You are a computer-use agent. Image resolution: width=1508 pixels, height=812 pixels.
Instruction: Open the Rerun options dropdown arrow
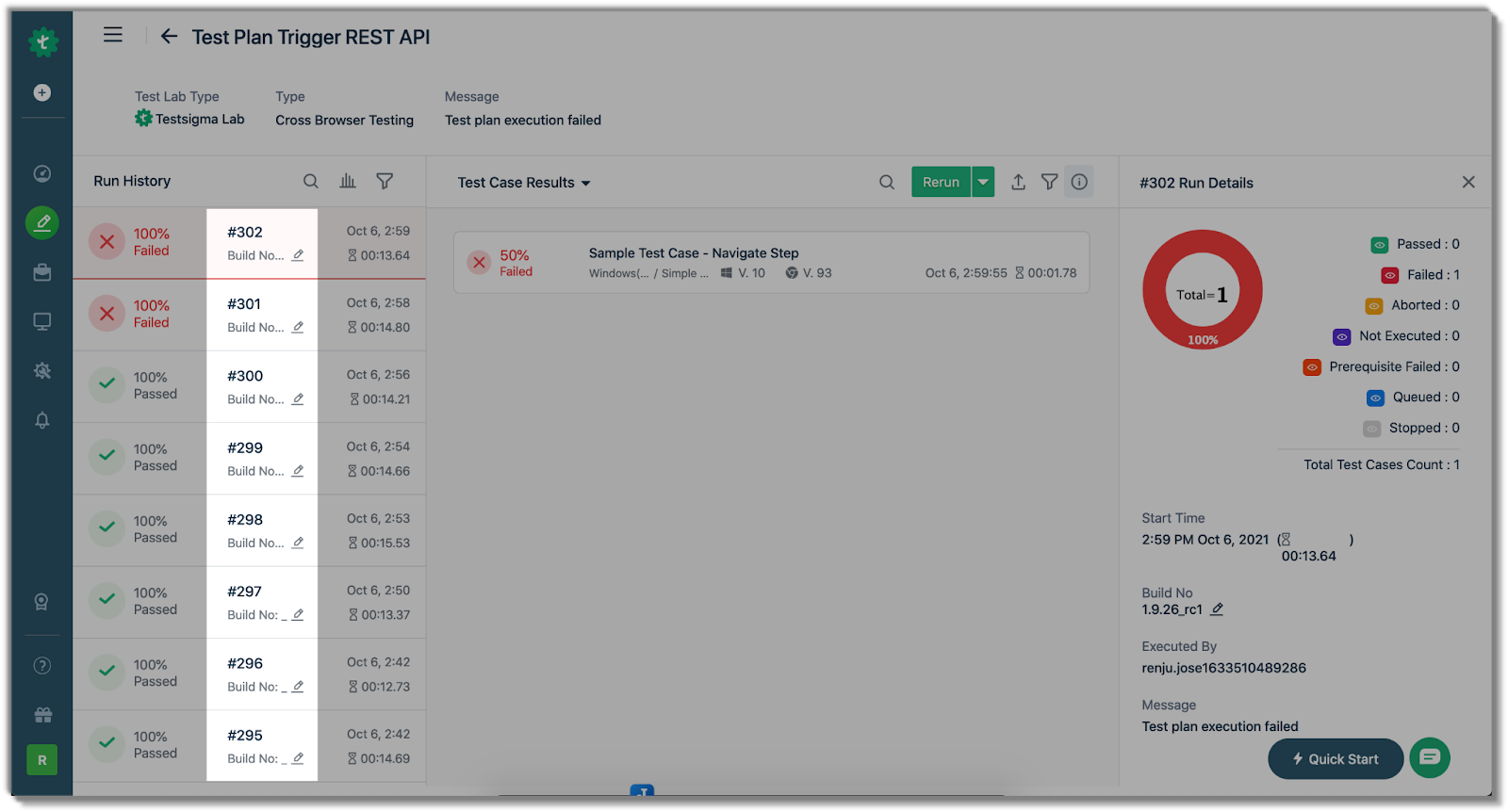983,182
